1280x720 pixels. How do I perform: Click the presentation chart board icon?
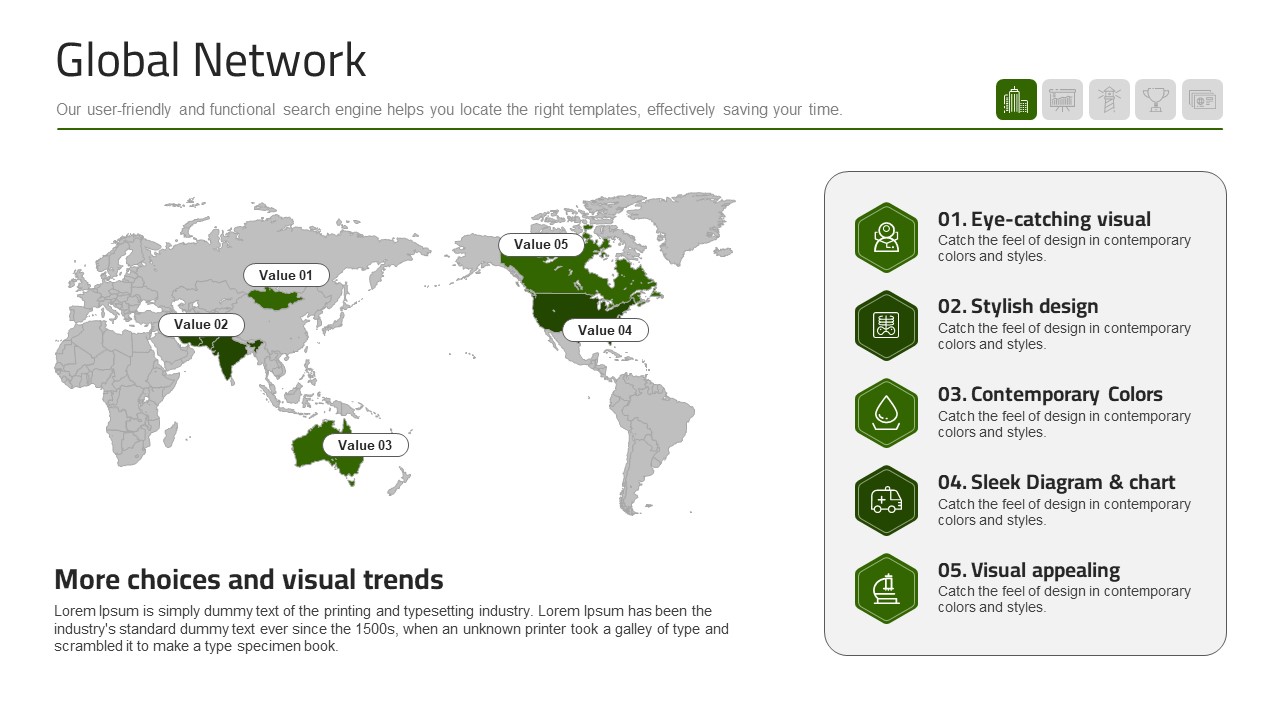tap(1062, 100)
